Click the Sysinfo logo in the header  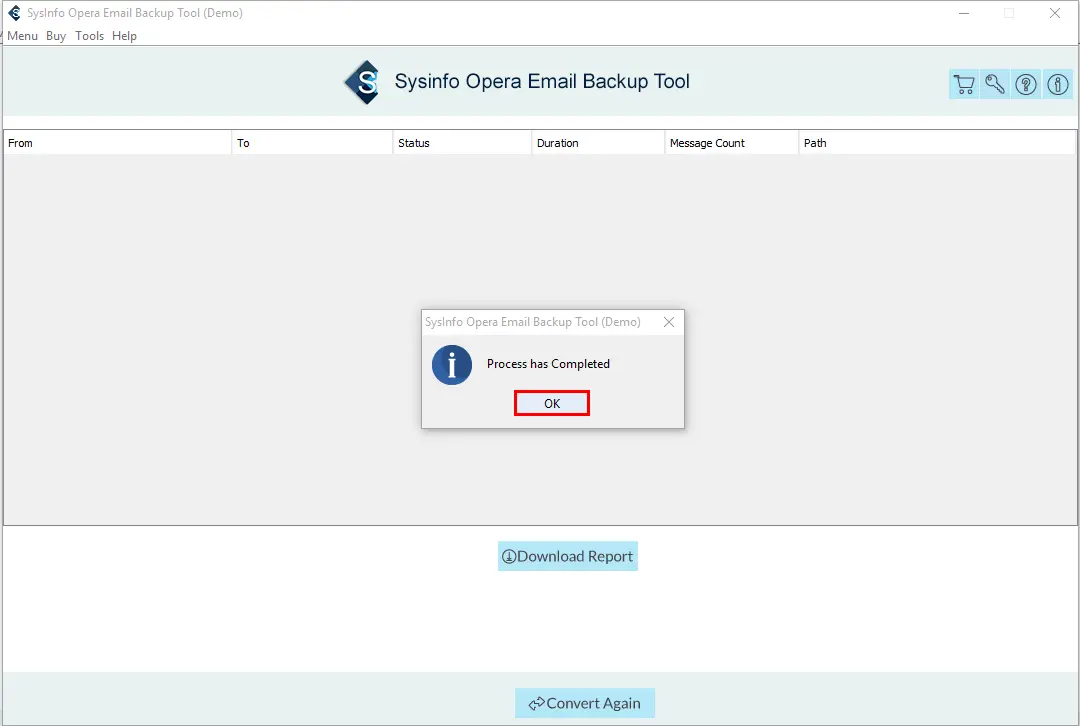coord(362,82)
